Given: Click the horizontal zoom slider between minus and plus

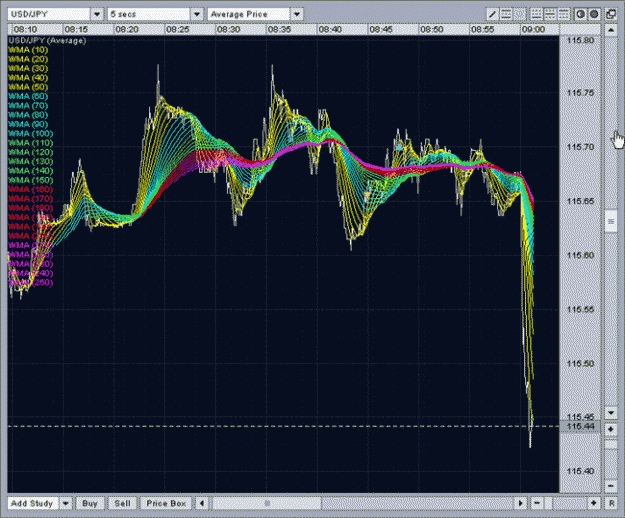Looking at the screenshot, I should (565, 503).
